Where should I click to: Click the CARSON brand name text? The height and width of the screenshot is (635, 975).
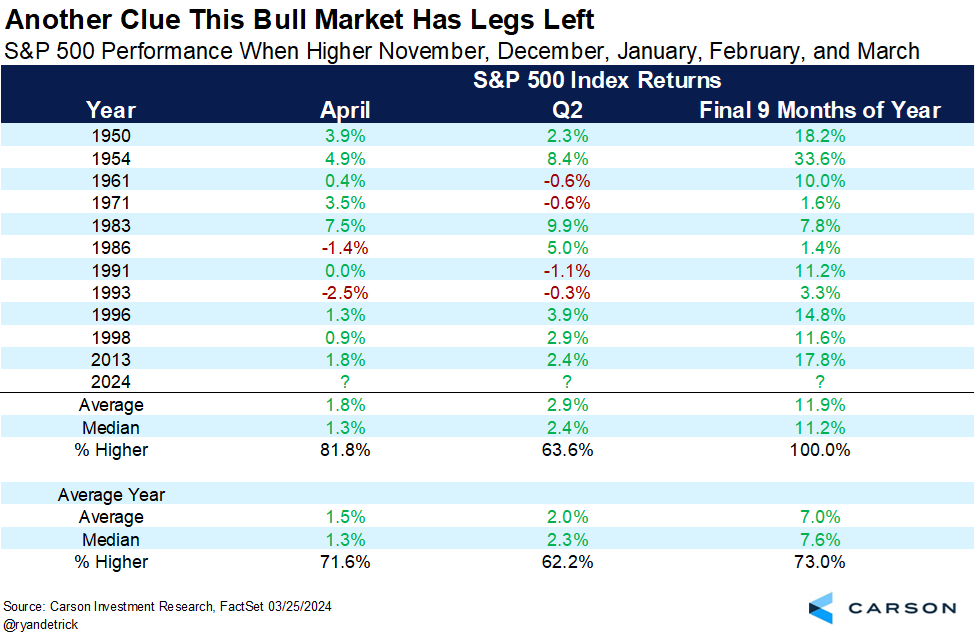click(902, 608)
